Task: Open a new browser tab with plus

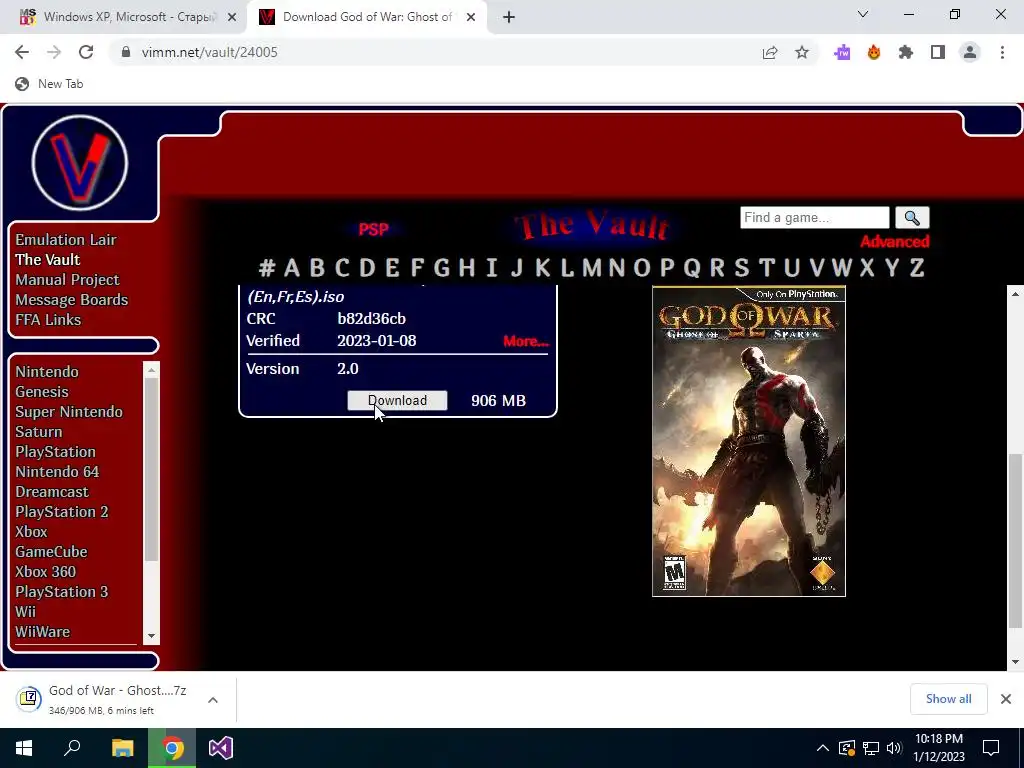Action: [509, 17]
